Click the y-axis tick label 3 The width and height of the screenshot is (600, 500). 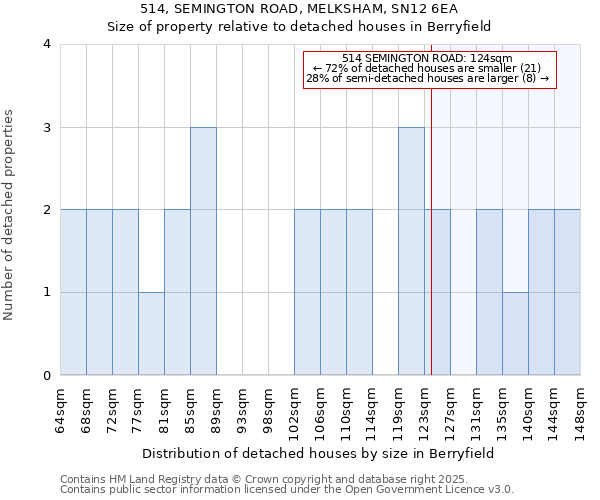pyautogui.click(x=46, y=127)
